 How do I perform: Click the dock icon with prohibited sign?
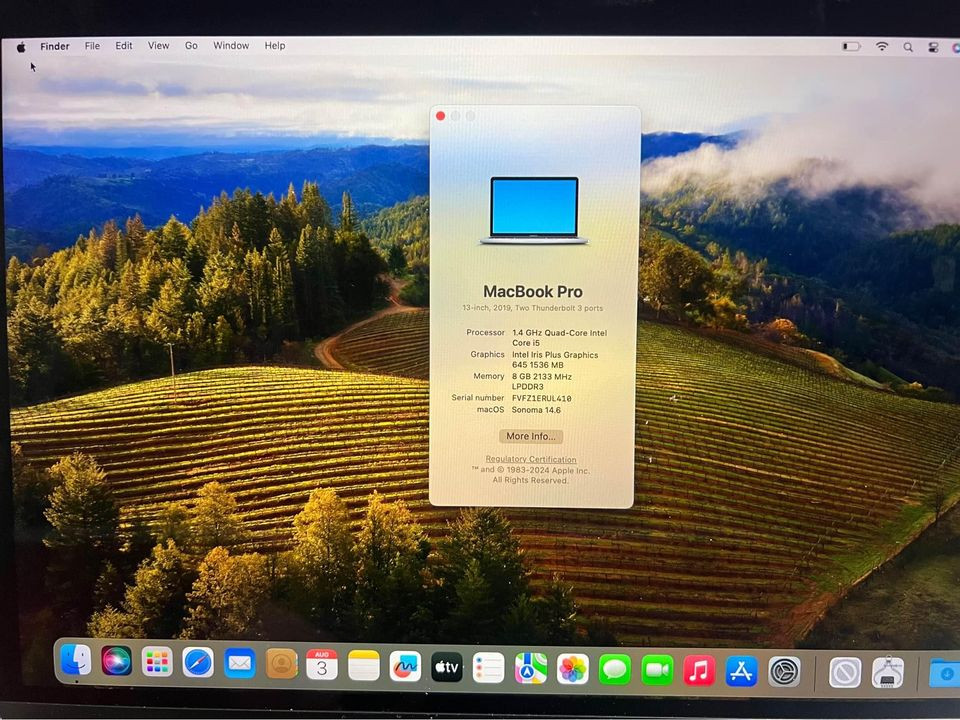tap(845, 673)
